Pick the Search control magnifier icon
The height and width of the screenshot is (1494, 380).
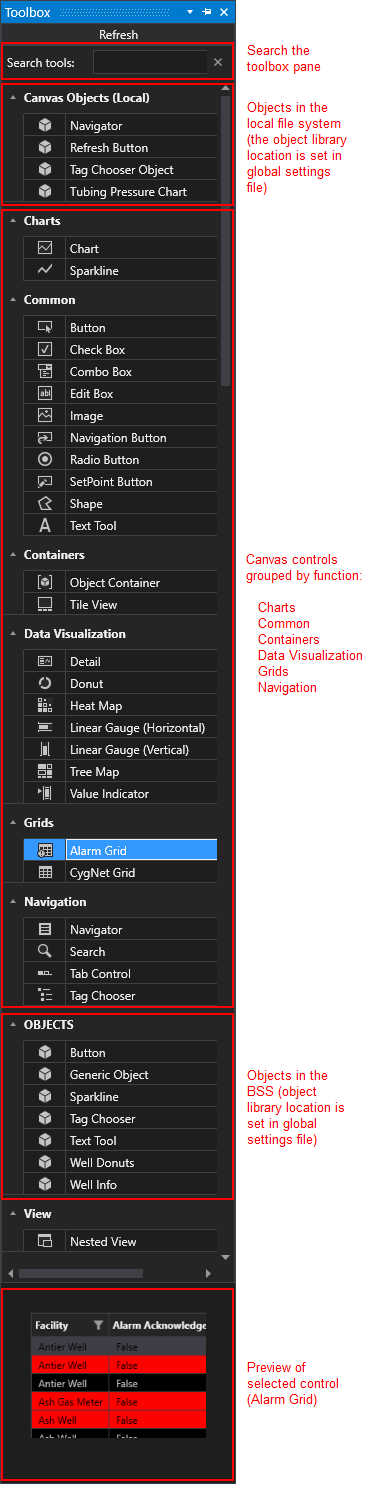pos(45,952)
